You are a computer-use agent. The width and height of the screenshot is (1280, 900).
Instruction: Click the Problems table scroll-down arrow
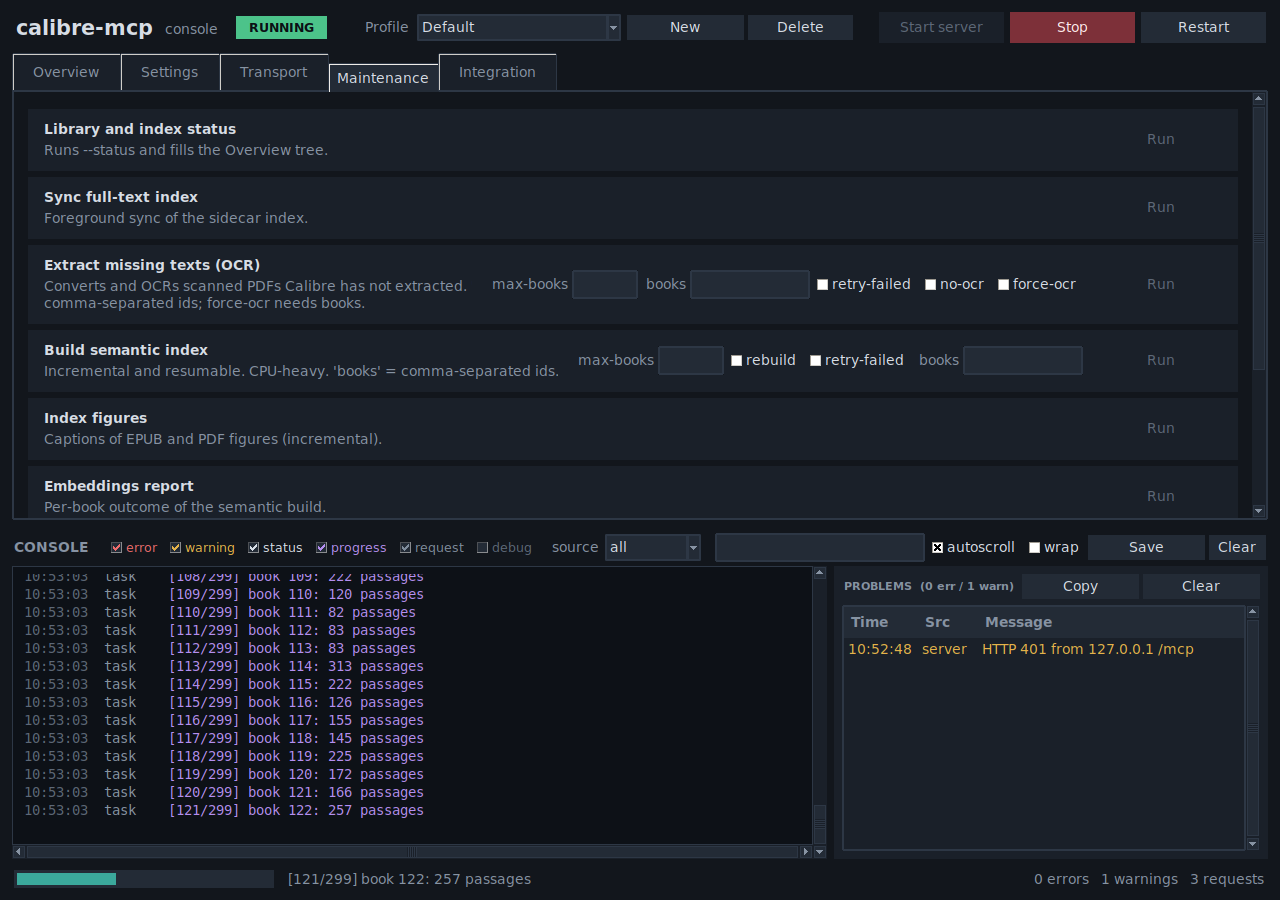click(1252, 844)
